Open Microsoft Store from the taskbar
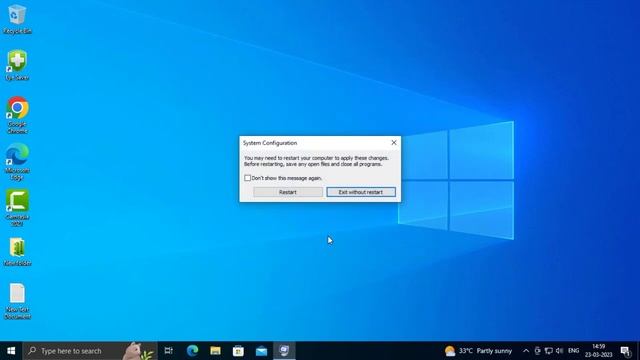640x360 pixels. click(238, 351)
